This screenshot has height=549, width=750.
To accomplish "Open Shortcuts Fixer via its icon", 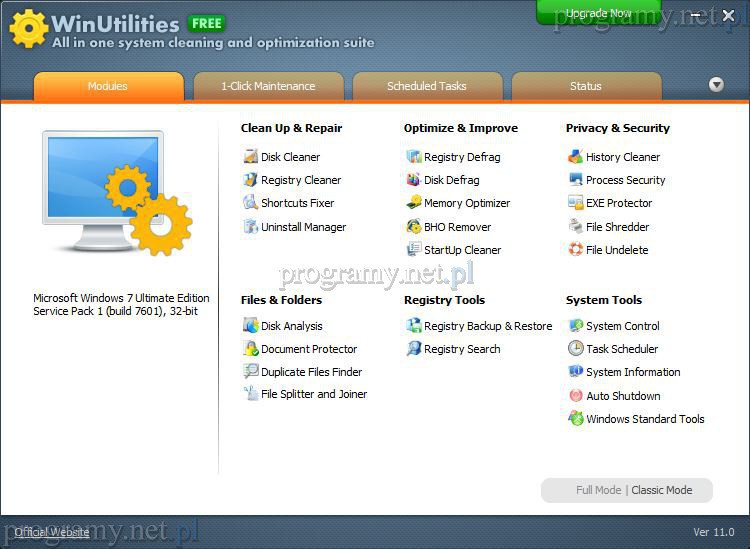I will tap(250, 203).
